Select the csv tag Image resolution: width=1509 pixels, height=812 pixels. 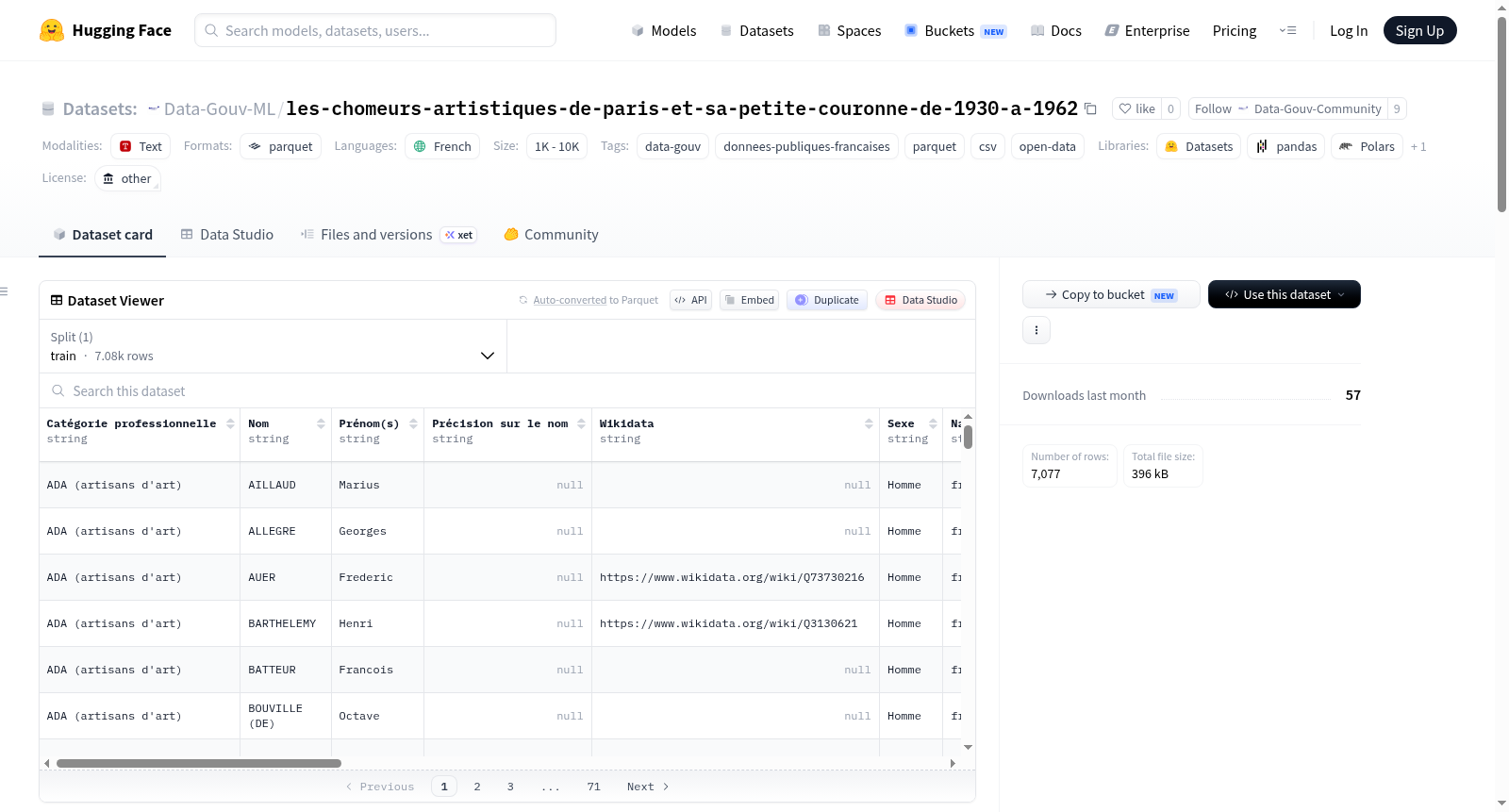987,146
